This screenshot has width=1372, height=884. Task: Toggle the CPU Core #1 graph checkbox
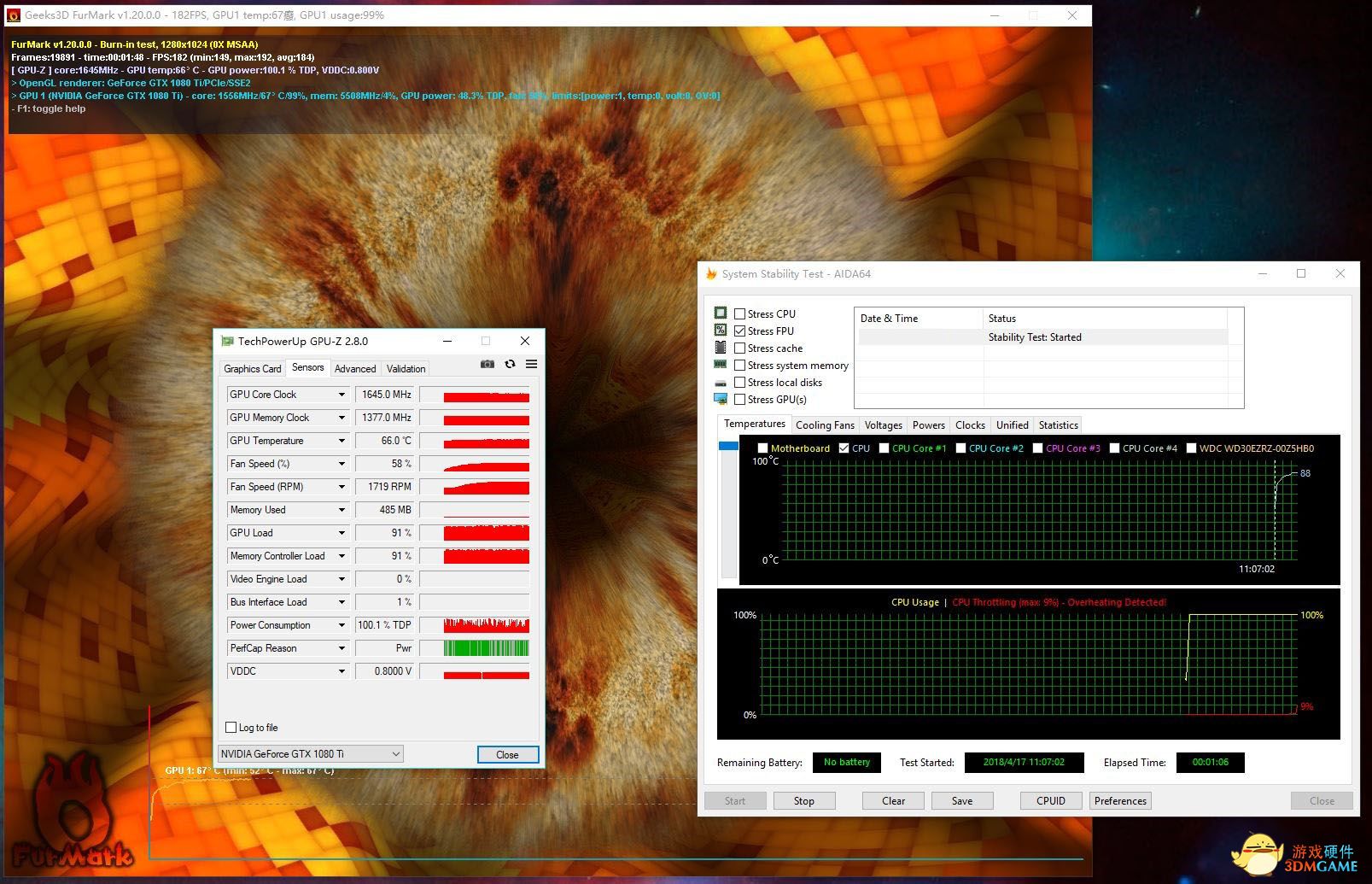click(884, 448)
